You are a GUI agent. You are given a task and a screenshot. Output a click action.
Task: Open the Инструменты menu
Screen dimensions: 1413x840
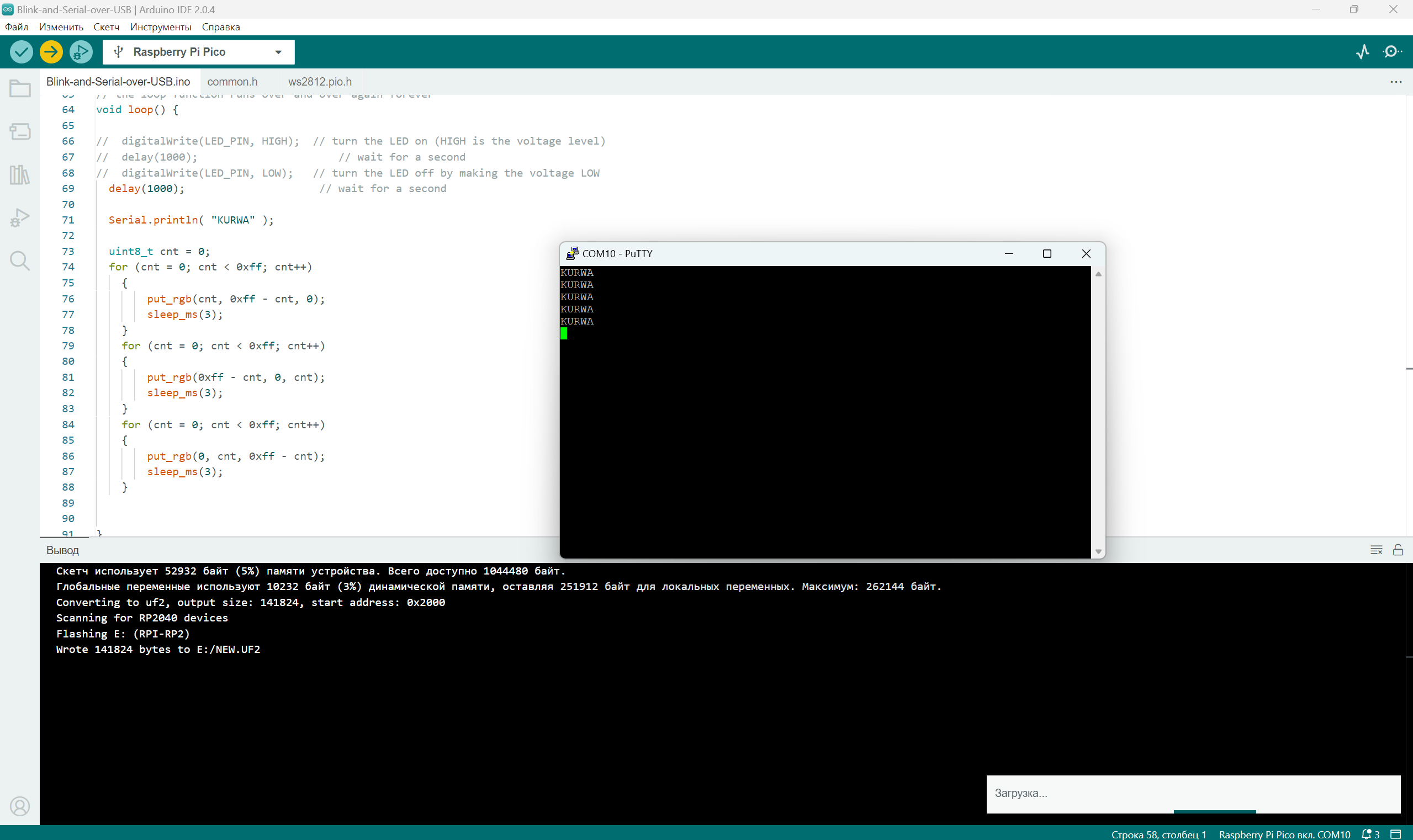point(160,27)
